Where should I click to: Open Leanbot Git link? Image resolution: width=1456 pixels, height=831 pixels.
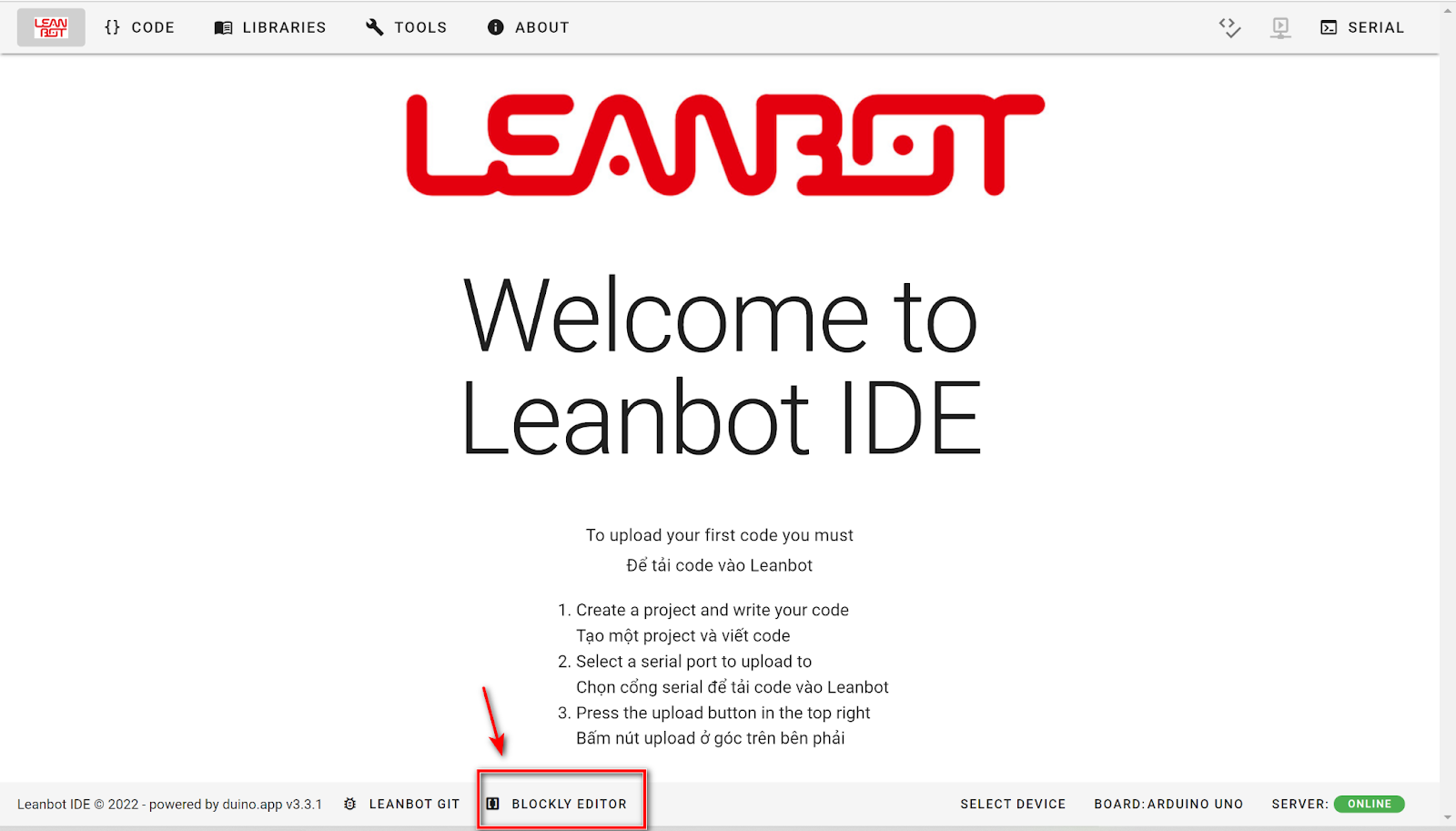(x=401, y=804)
